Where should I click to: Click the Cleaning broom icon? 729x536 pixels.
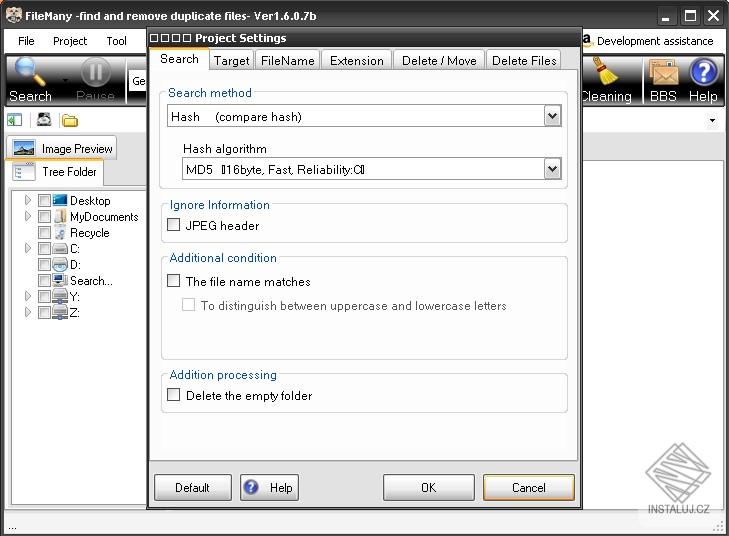[605, 72]
